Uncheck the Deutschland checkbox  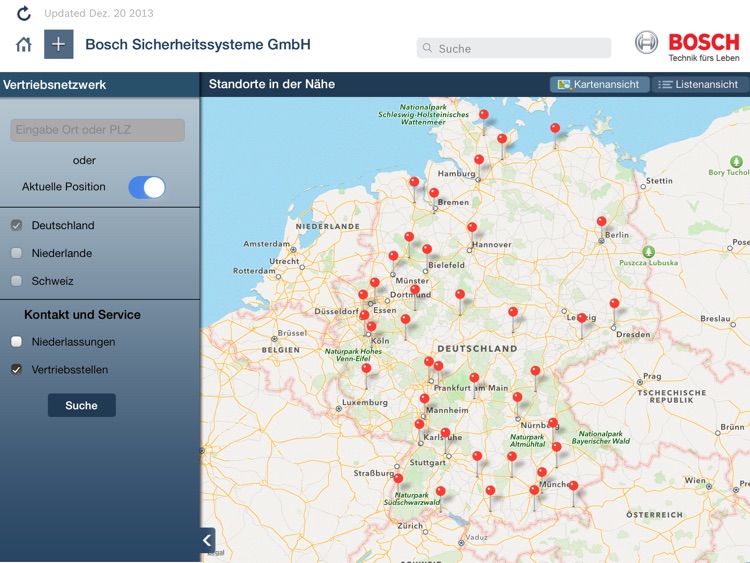pos(17,225)
